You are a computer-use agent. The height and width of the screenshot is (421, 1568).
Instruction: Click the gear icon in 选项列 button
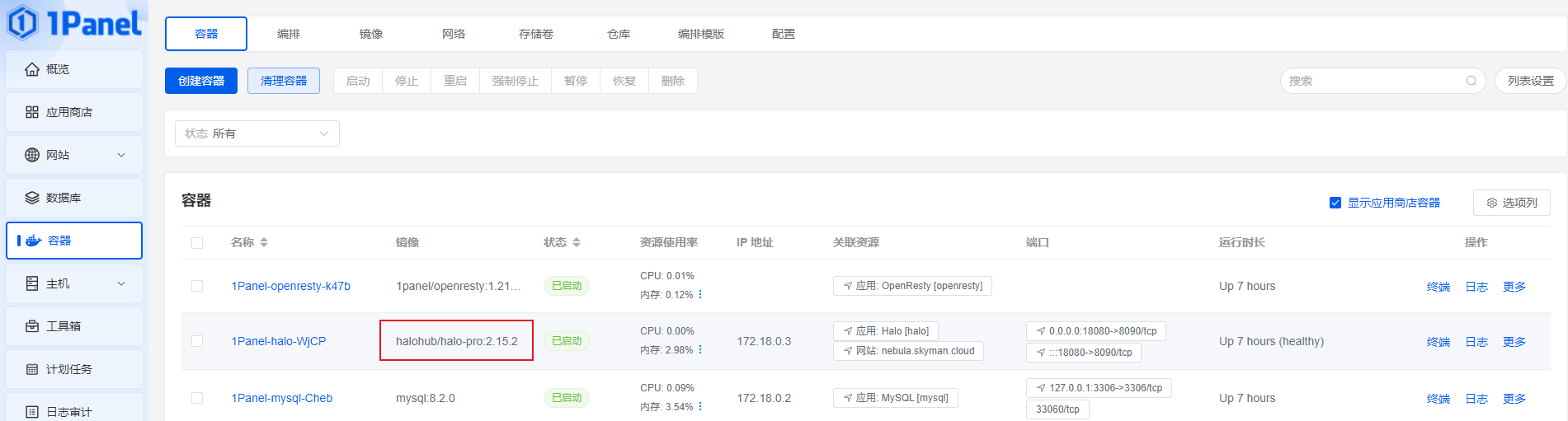pyautogui.click(x=1491, y=203)
